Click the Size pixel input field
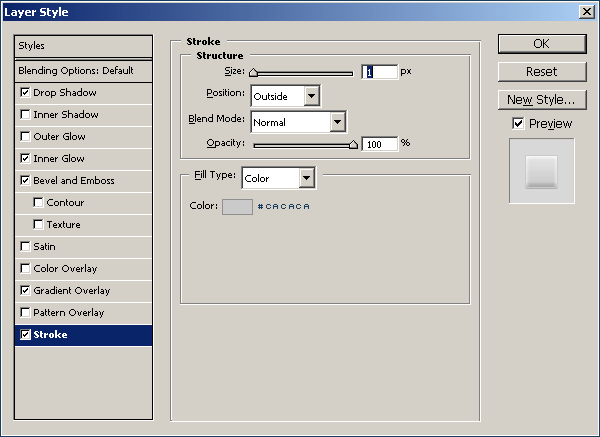600x437 pixels. (x=379, y=72)
